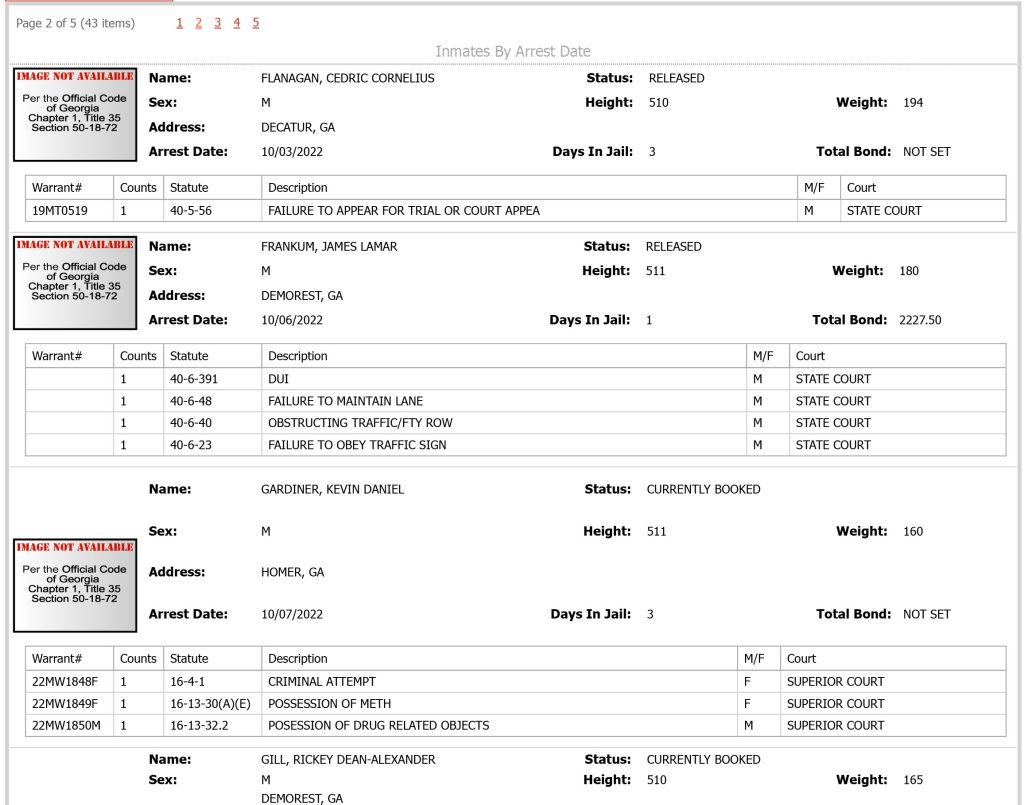
Task: Select FAILURE TO MAINTAIN LANE row
Action: [515, 401]
